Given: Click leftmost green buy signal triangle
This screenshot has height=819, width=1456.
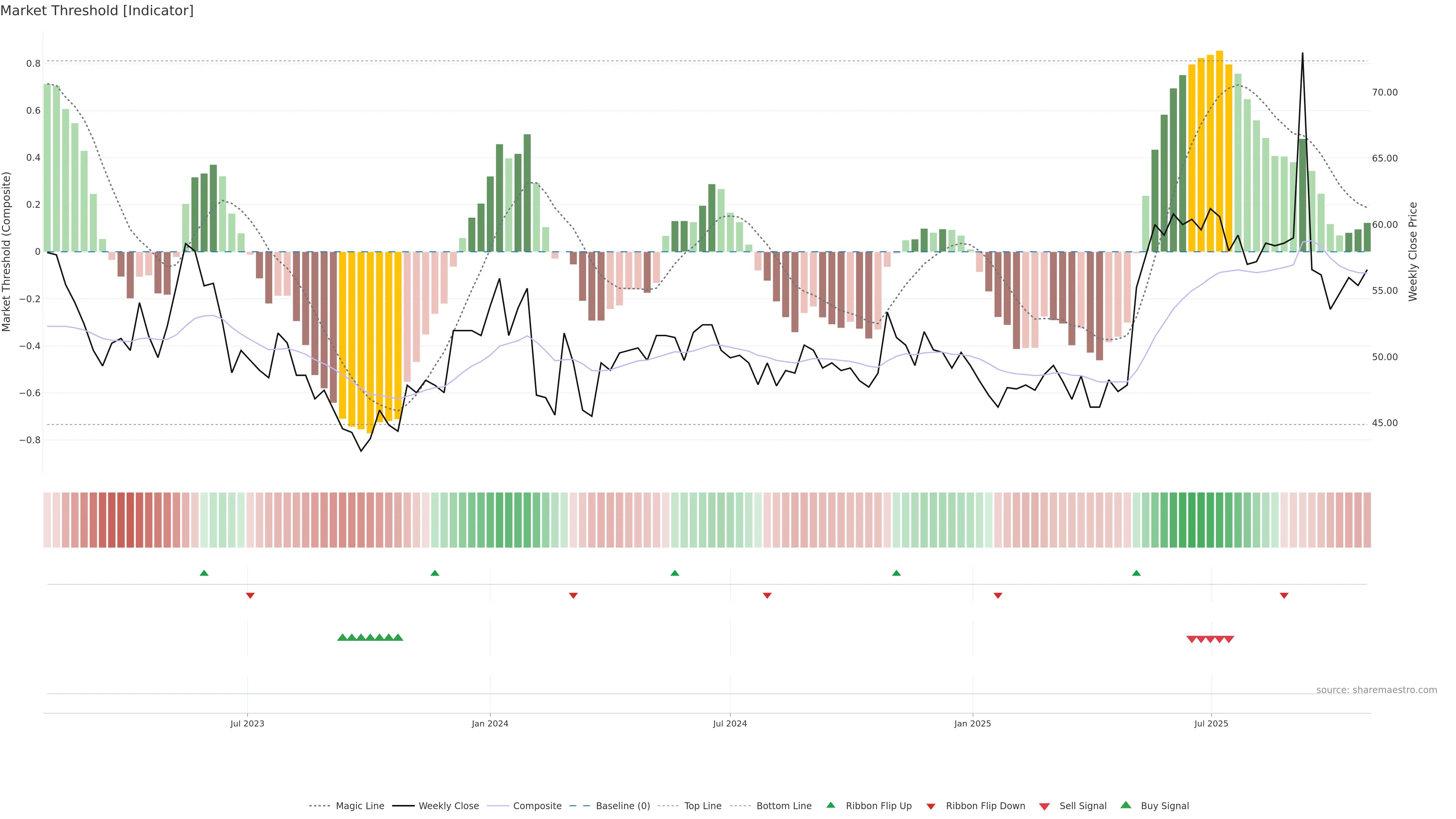Looking at the screenshot, I should click(x=342, y=637).
